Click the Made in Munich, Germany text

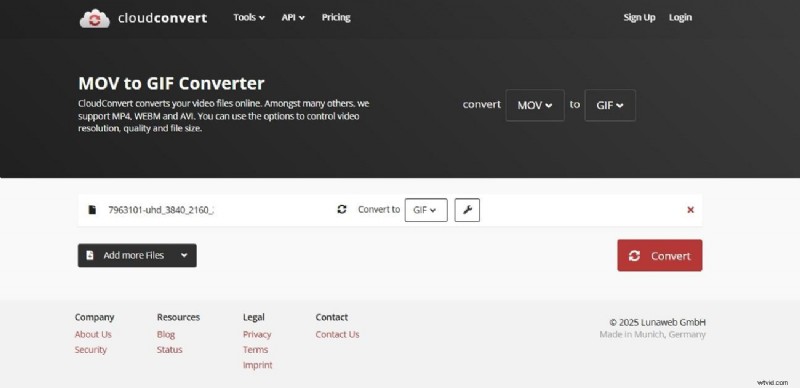(652, 334)
